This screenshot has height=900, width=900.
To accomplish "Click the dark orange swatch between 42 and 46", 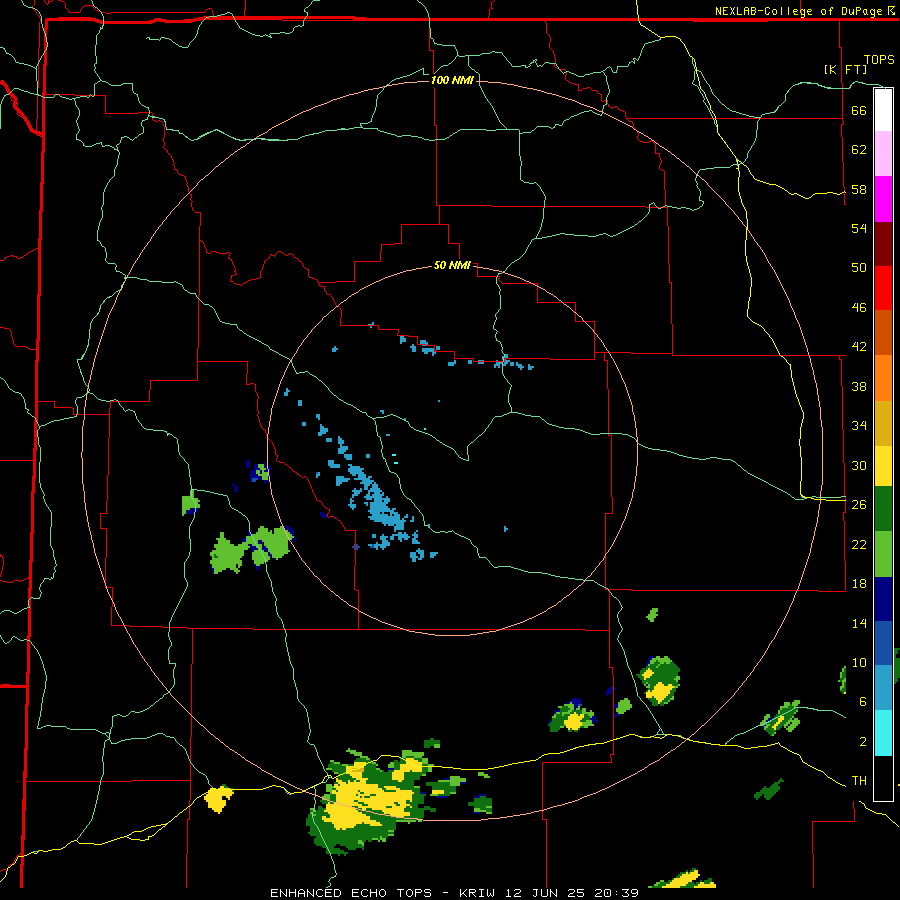I will click(x=883, y=333).
